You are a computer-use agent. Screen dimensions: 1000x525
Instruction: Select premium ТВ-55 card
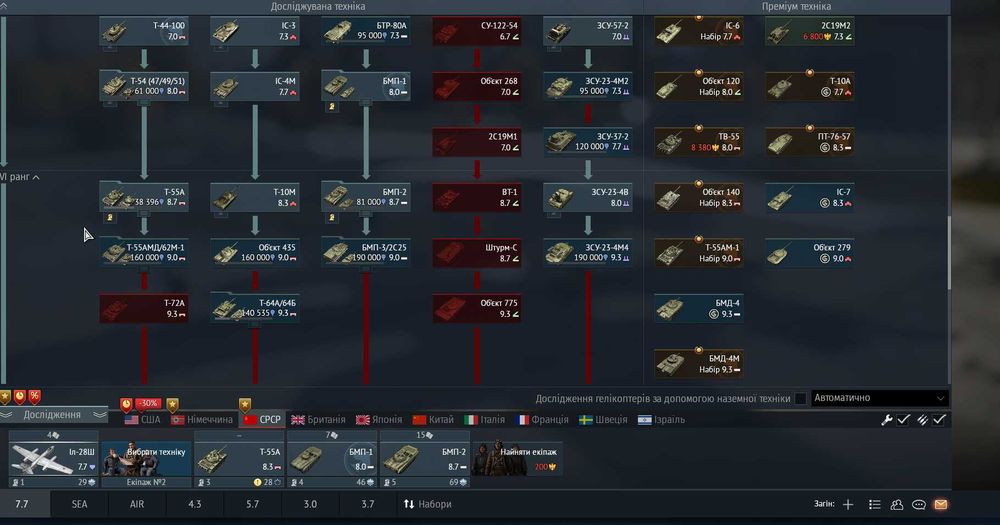pos(699,142)
